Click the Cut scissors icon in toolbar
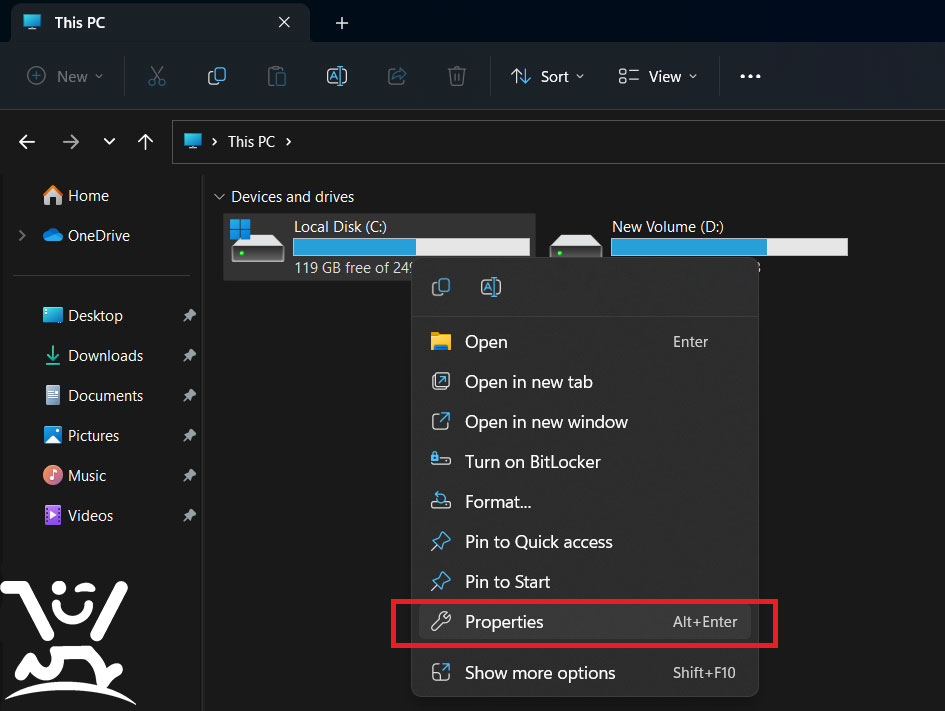 [x=157, y=77]
